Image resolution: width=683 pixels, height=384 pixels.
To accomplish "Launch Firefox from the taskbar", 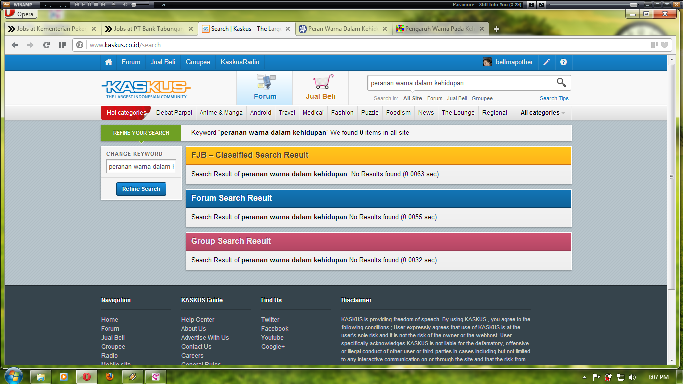I will click(109, 377).
